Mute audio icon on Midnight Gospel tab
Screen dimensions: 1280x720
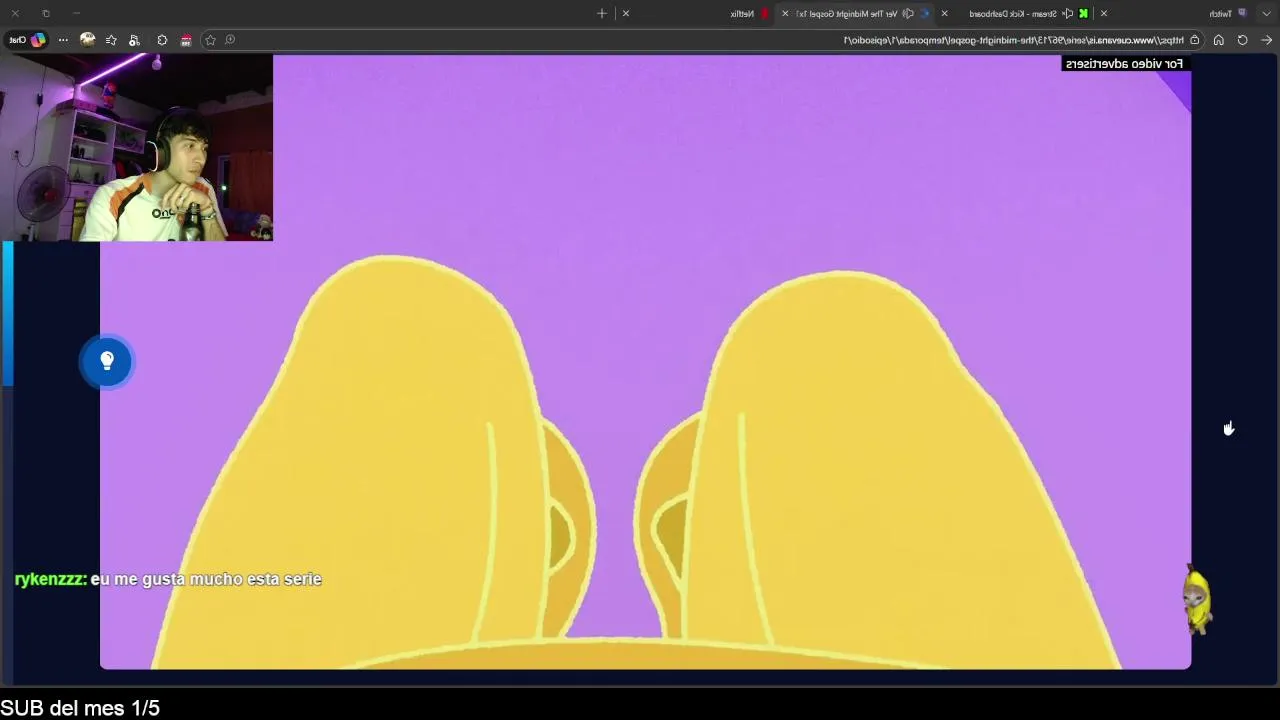coord(908,13)
